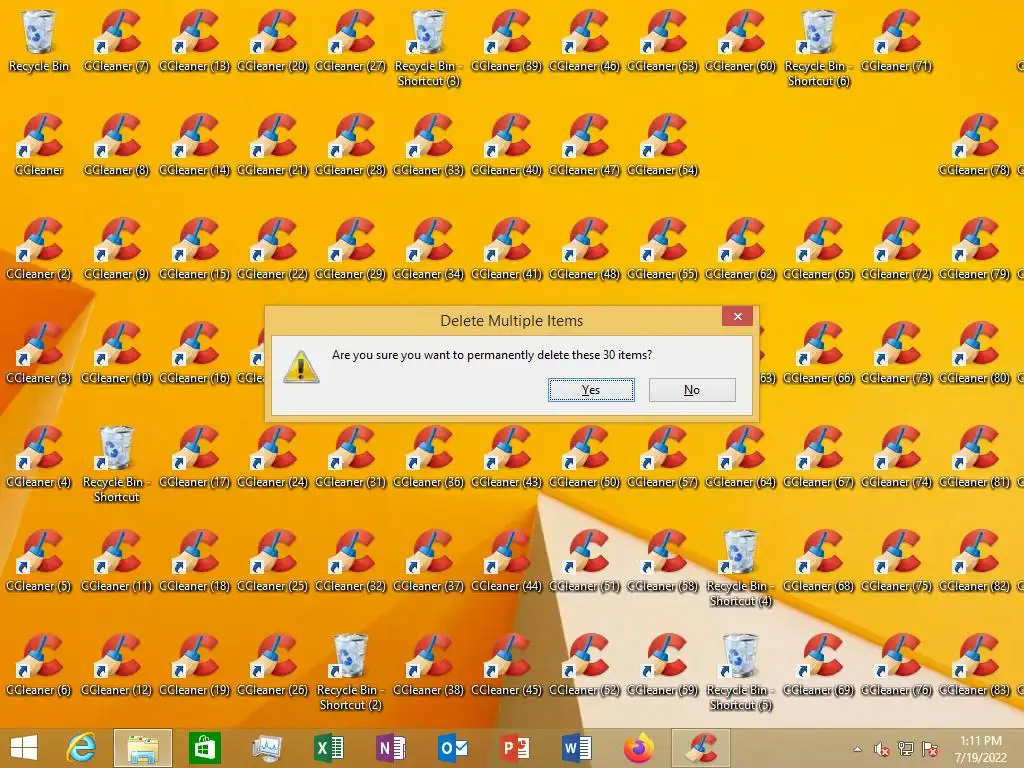Select the CCleaner (78) shortcut
The image size is (1024, 768).
tap(974, 144)
